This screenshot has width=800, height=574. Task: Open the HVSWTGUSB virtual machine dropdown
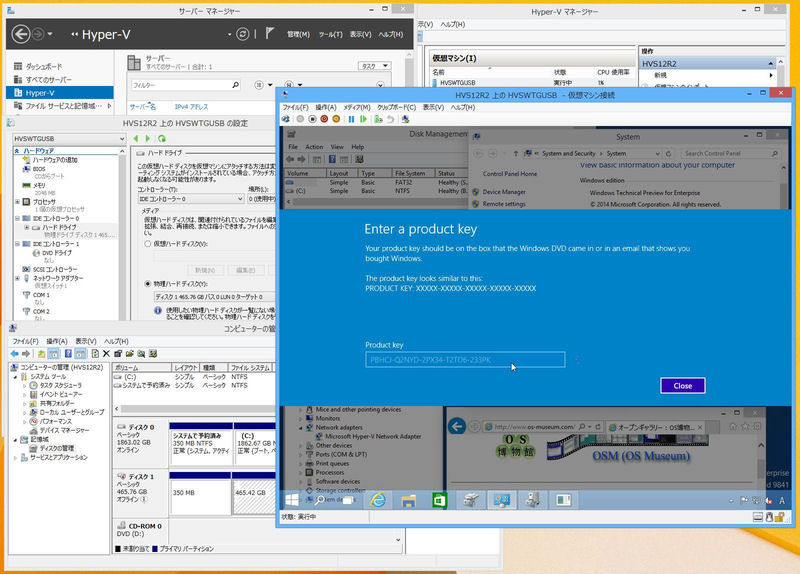coord(69,138)
